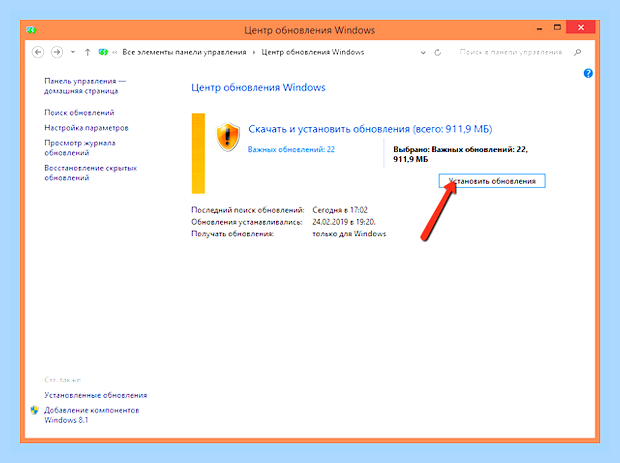Click 'Сегодня в 17:02' last check value
The width and height of the screenshot is (620, 463).
point(340,210)
